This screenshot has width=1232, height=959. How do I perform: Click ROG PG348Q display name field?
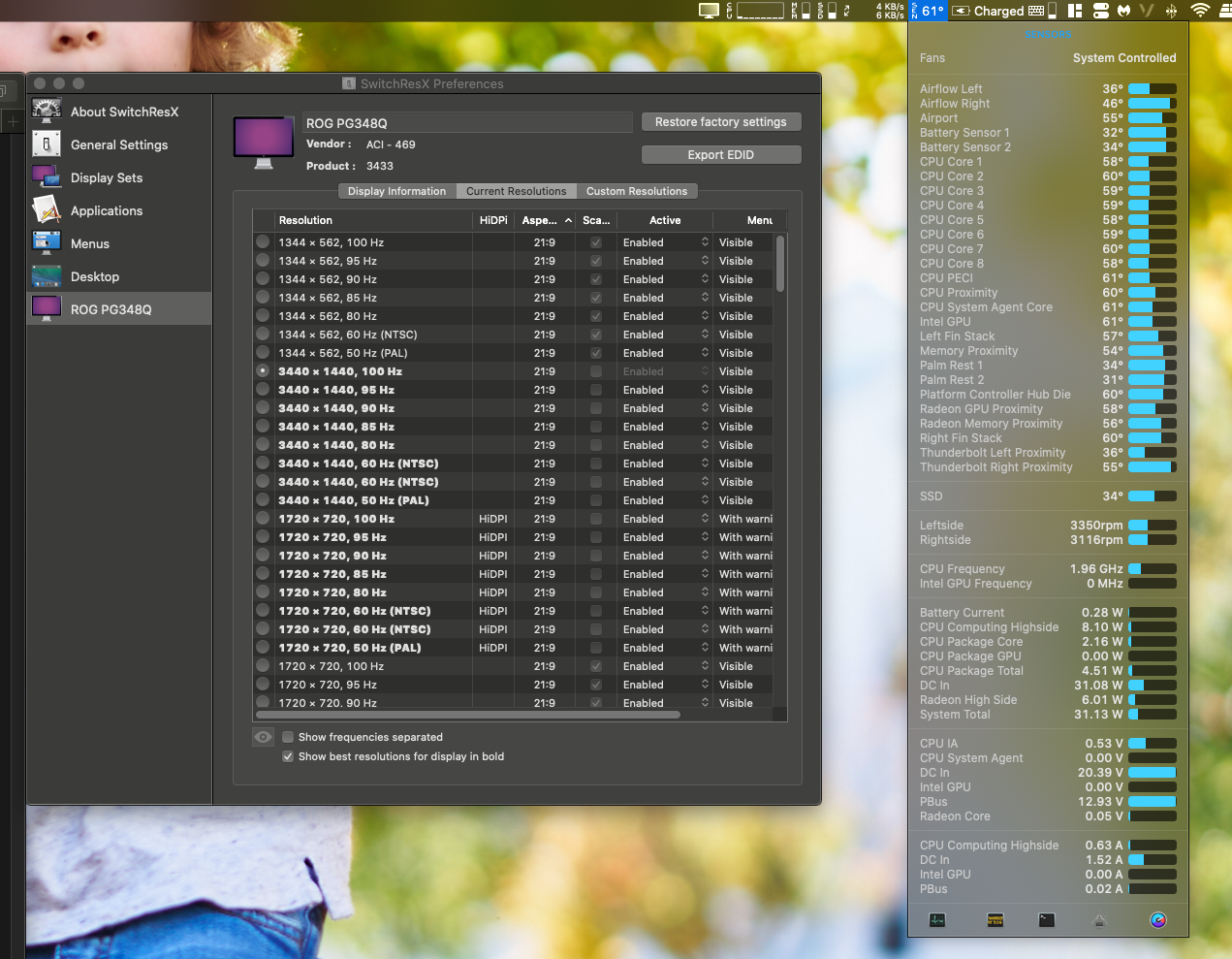[467, 123]
